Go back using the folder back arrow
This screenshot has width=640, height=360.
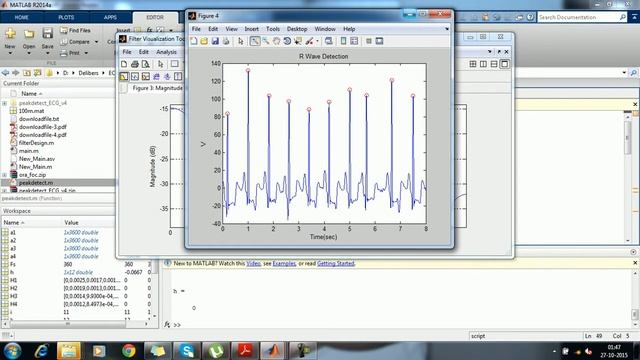coord(5,73)
